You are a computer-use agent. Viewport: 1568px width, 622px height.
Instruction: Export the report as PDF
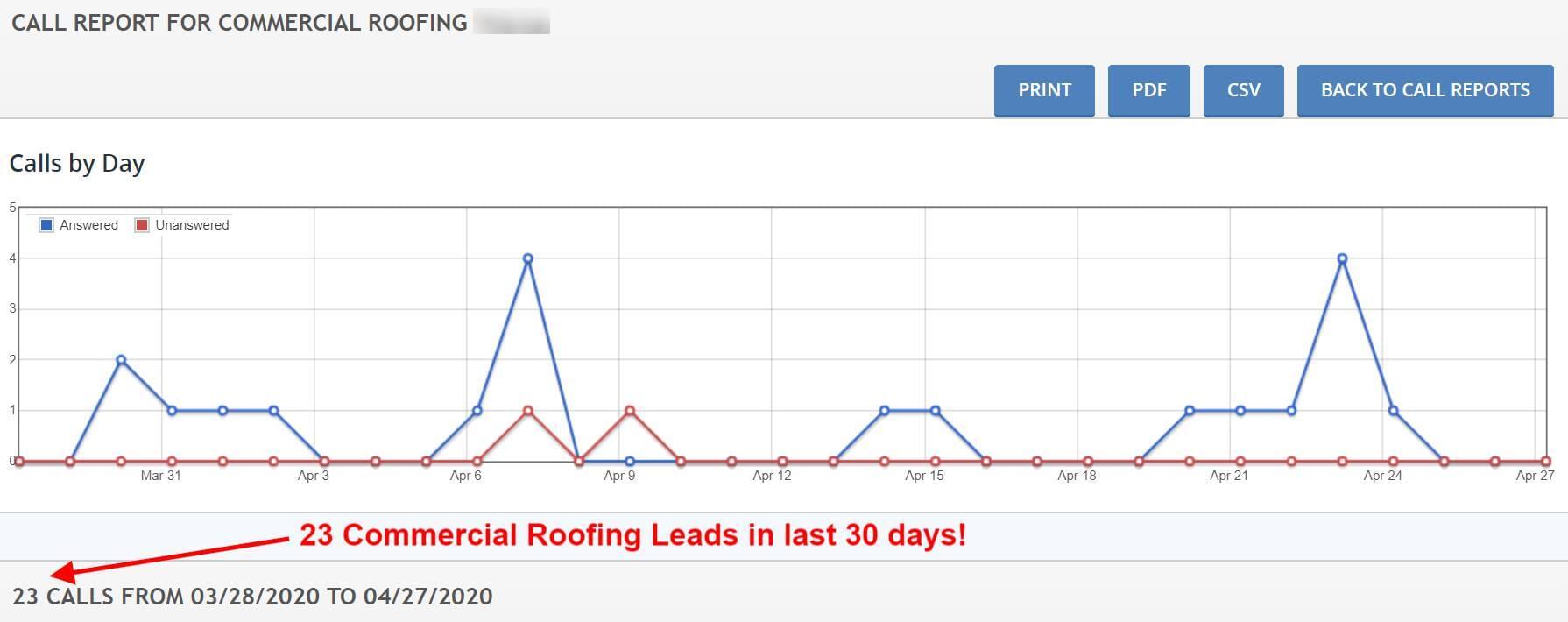click(x=1148, y=90)
